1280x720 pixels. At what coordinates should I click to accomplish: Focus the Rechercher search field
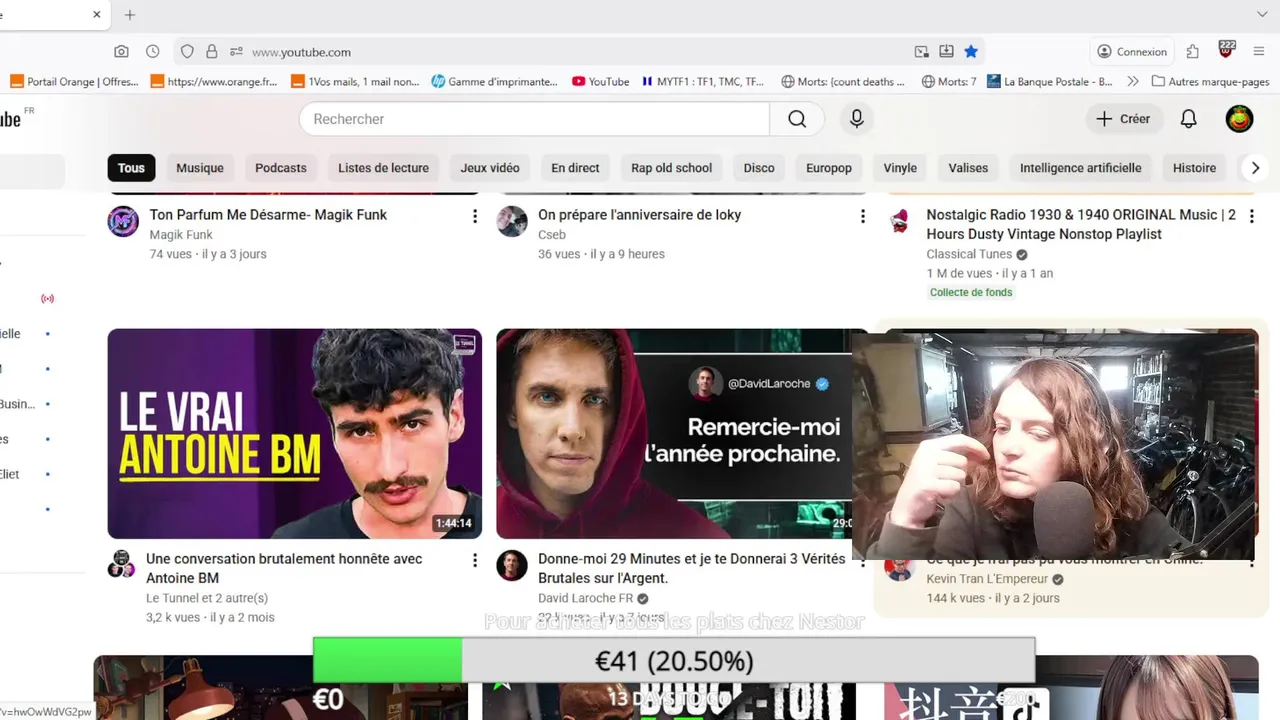[x=535, y=119]
